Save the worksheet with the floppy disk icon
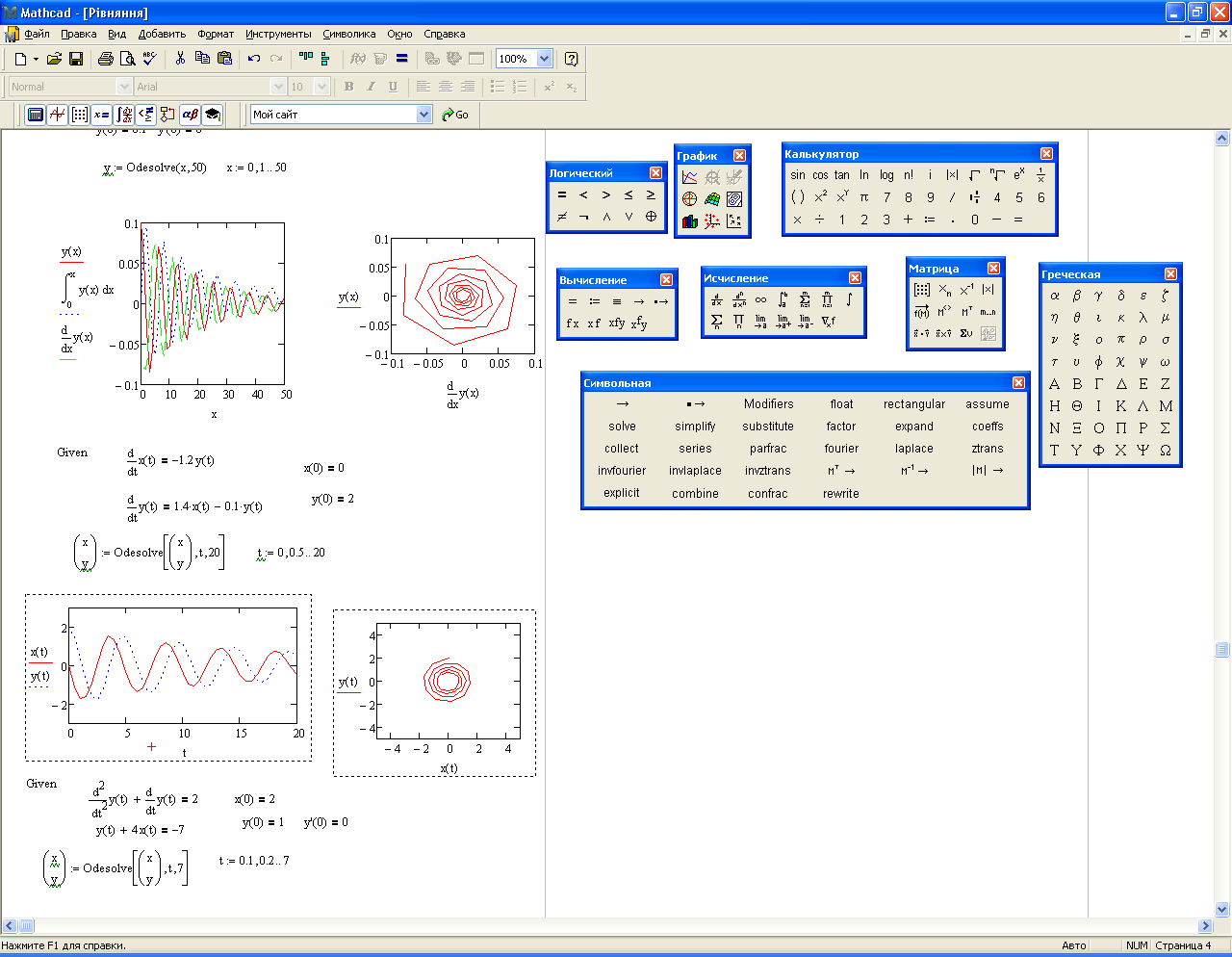1232x957 pixels. [x=76, y=59]
